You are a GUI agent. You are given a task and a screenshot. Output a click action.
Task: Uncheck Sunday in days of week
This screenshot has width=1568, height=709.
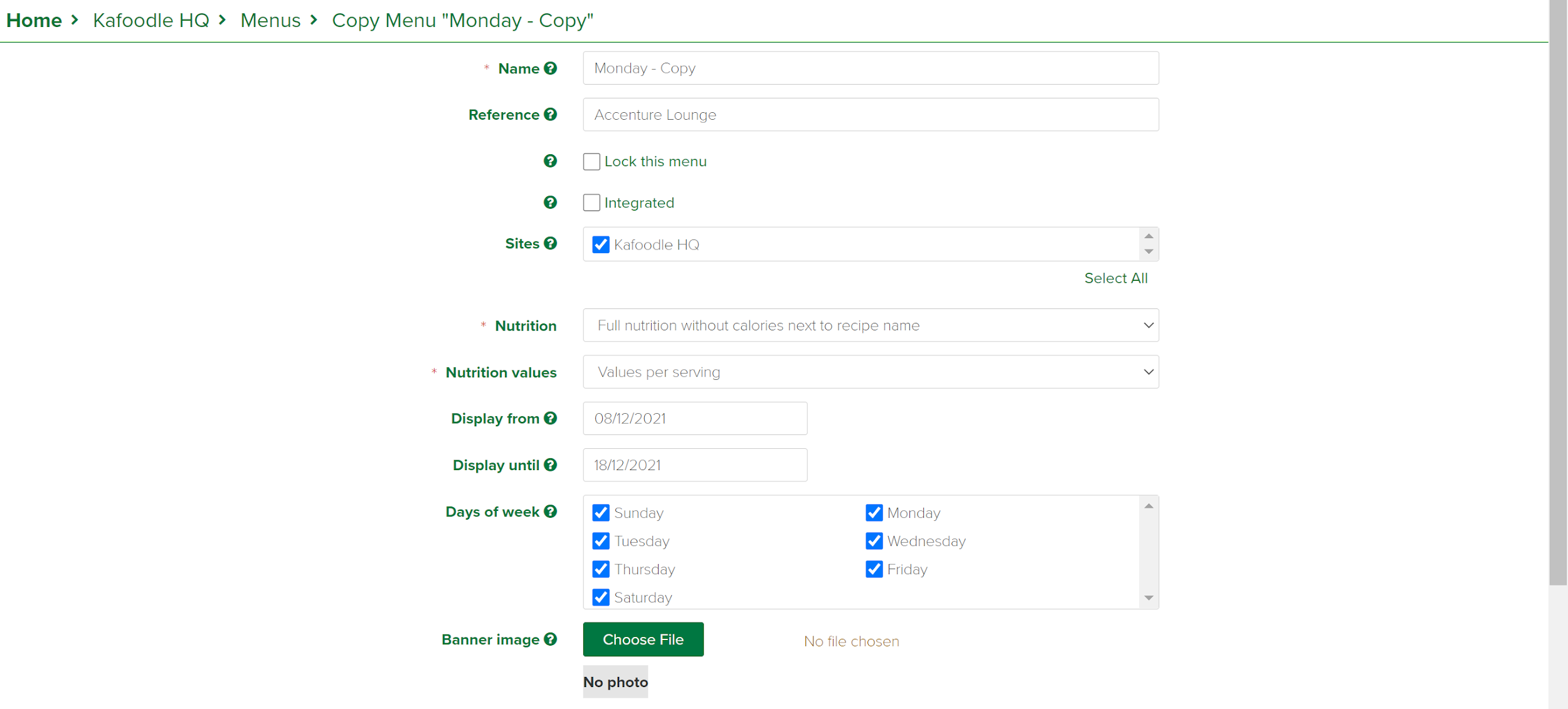(x=601, y=513)
